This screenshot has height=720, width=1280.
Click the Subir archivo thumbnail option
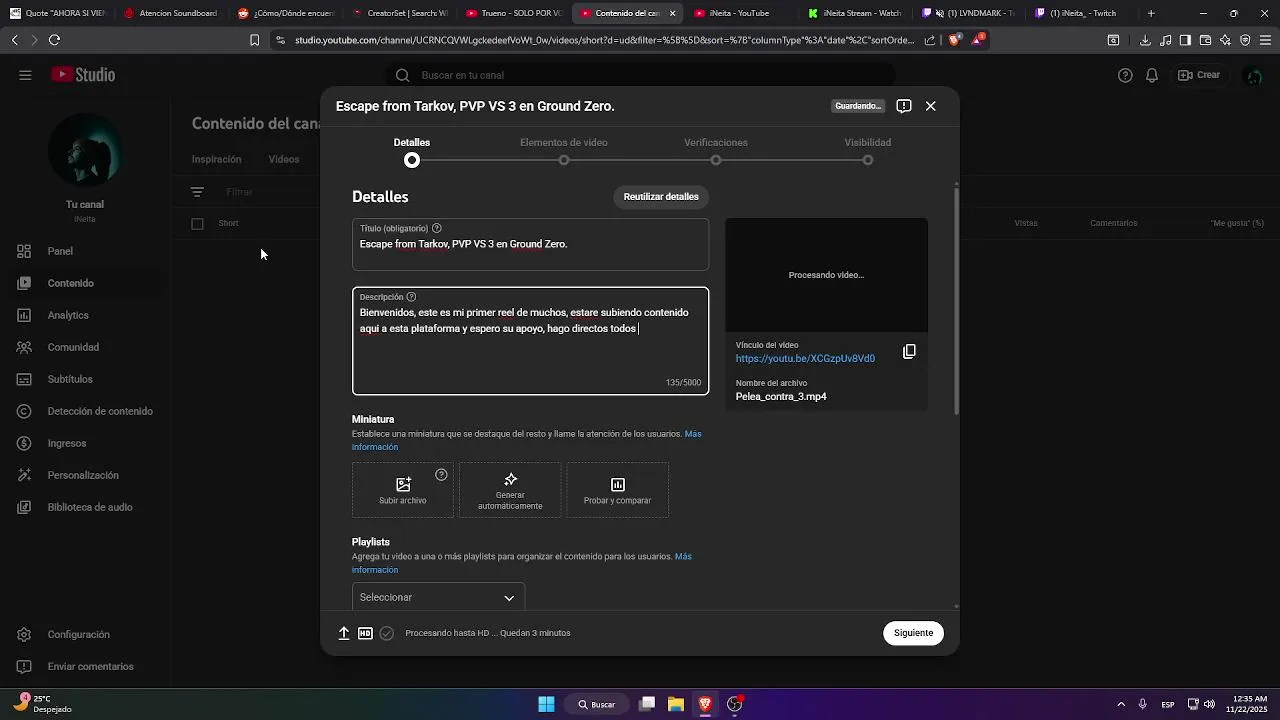pyautogui.click(x=403, y=490)
